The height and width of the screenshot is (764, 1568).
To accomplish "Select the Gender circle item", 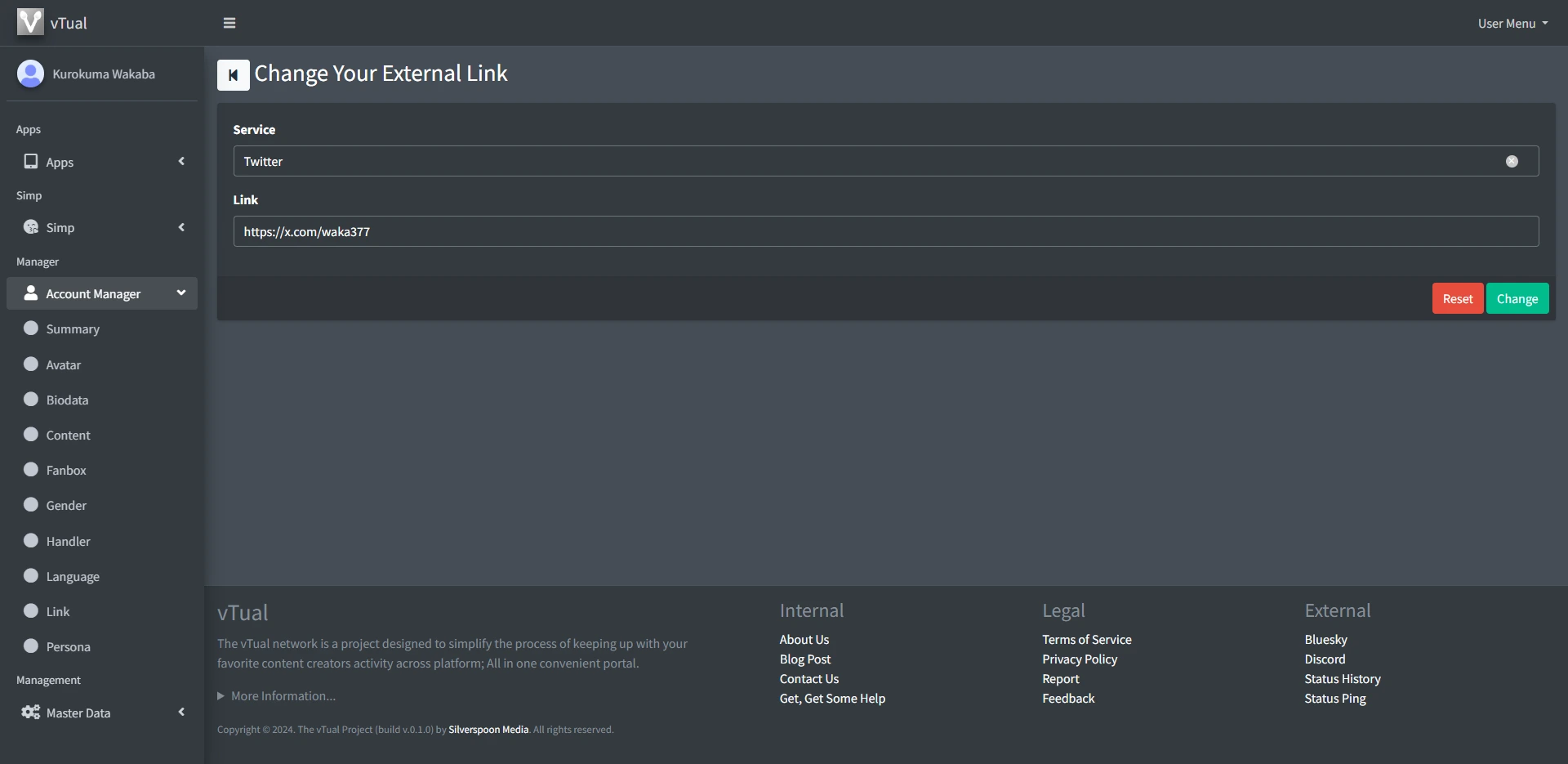I will [31, 505].
